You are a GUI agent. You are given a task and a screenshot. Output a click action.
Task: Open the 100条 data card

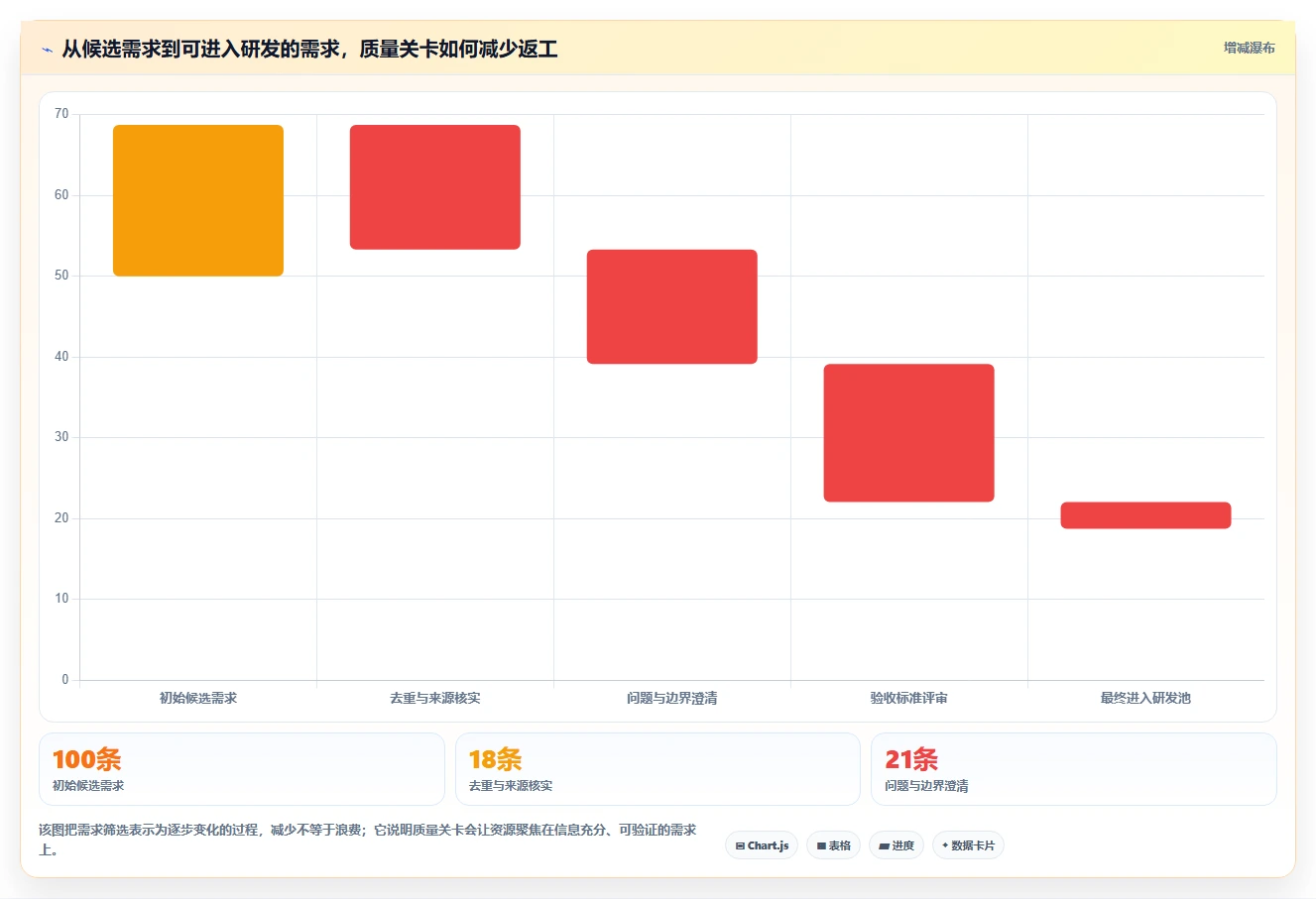tap(242, 769)
